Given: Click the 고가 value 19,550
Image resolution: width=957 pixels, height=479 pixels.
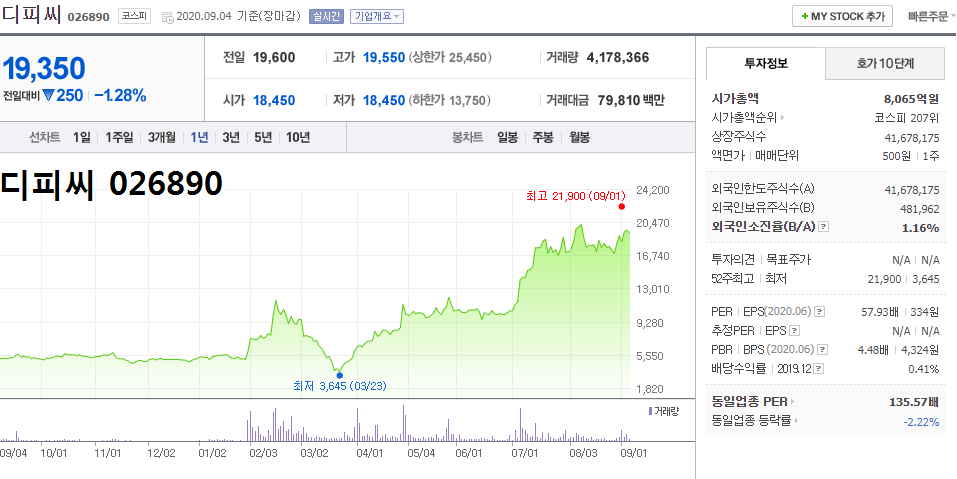Looking at the screenshot, I should (x=384, y=58).
